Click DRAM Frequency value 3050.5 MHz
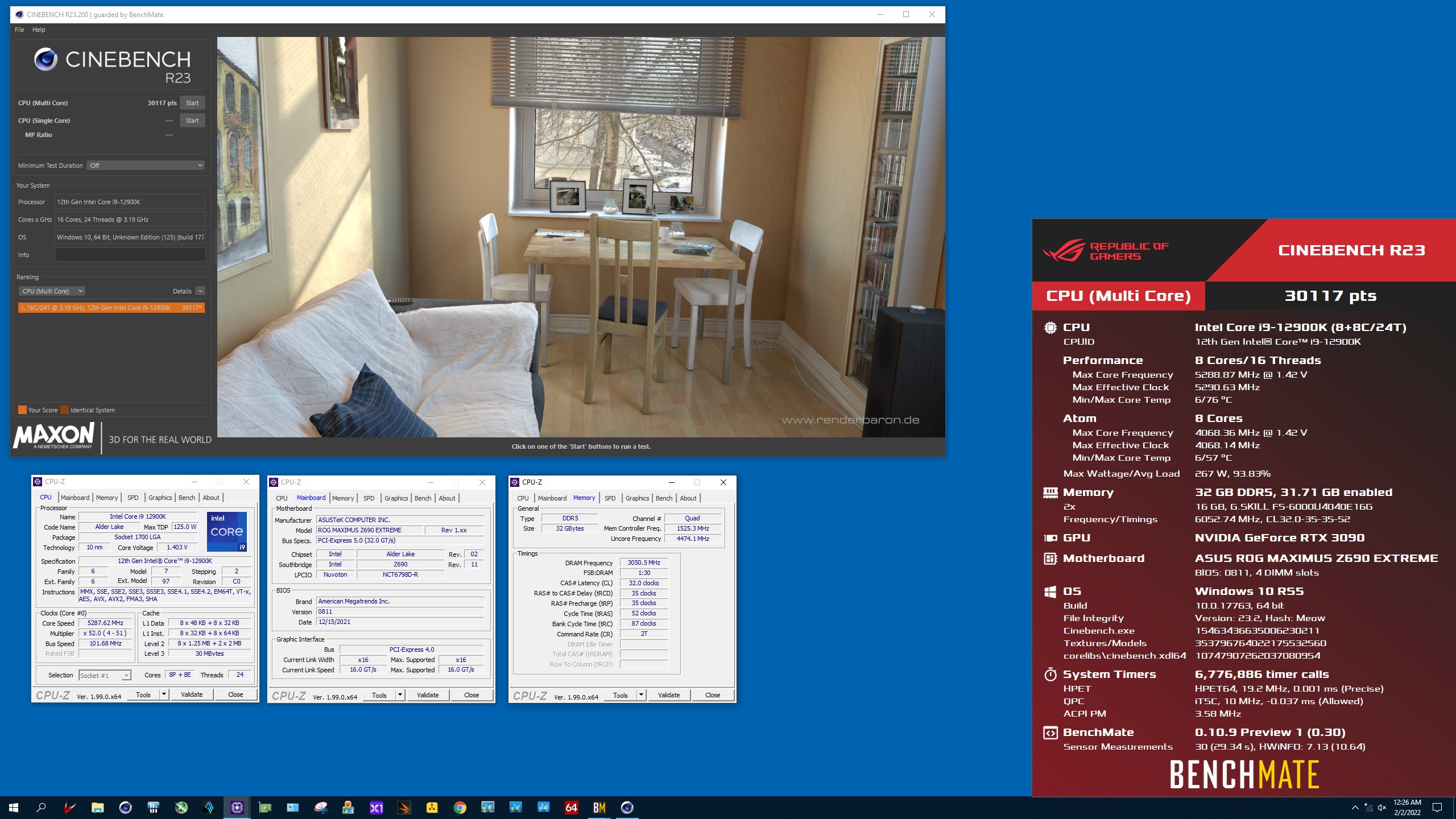This screenshot has width=1456, height=819. 644,562
